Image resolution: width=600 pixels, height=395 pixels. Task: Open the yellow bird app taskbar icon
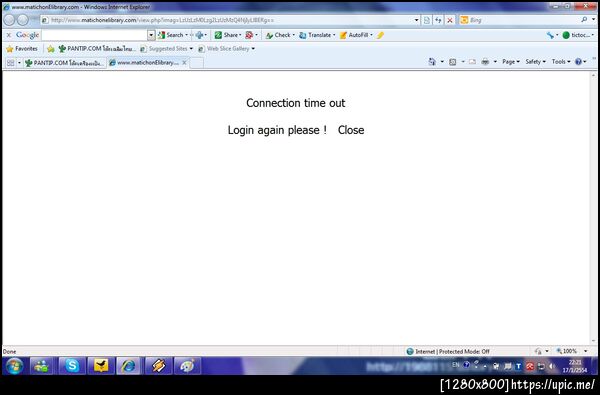(101, 366)
